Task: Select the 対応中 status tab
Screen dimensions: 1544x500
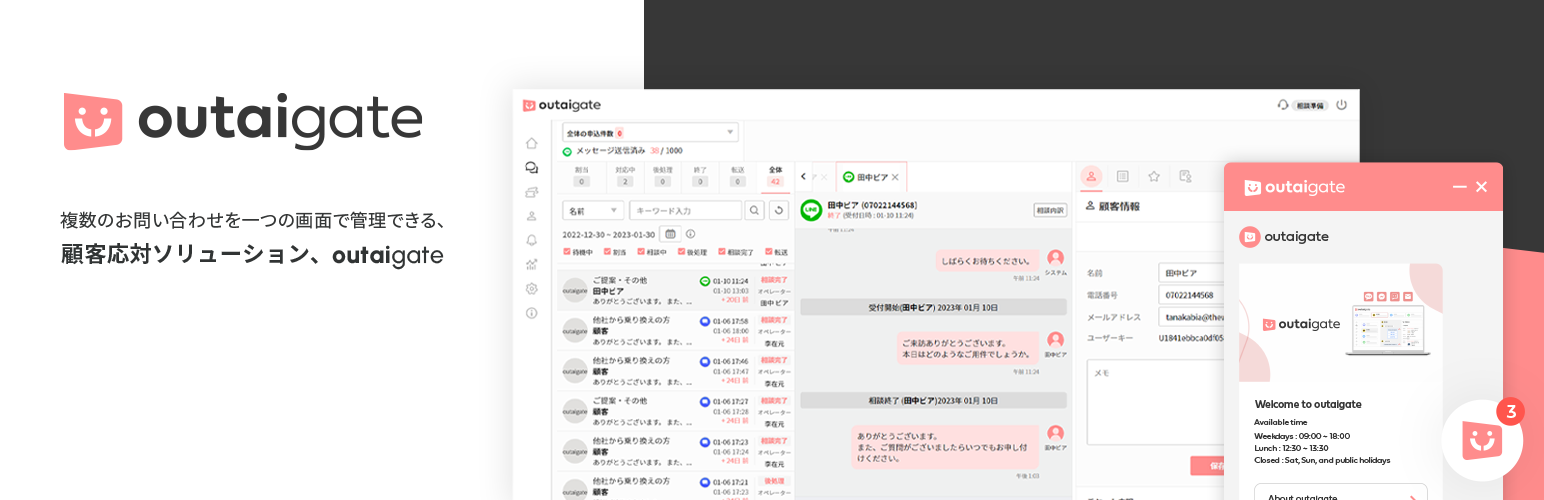Action: pyautogui.click(x=625, y=175)
